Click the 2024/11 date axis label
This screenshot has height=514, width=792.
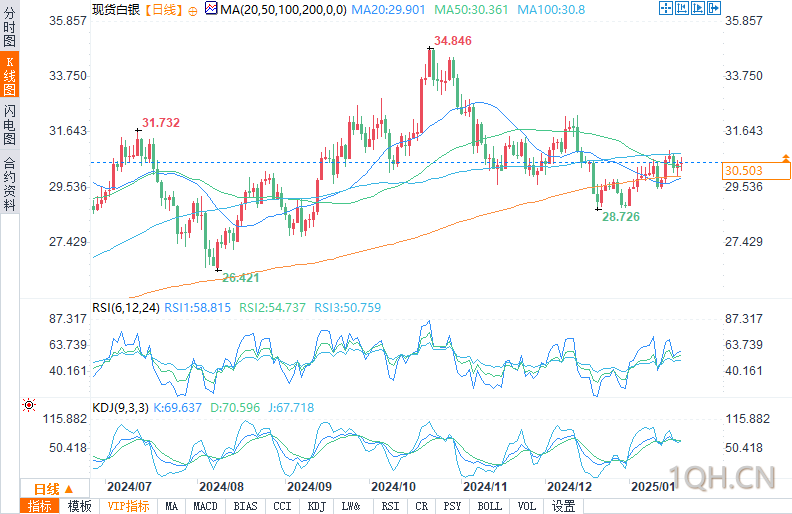click(485, 487)
